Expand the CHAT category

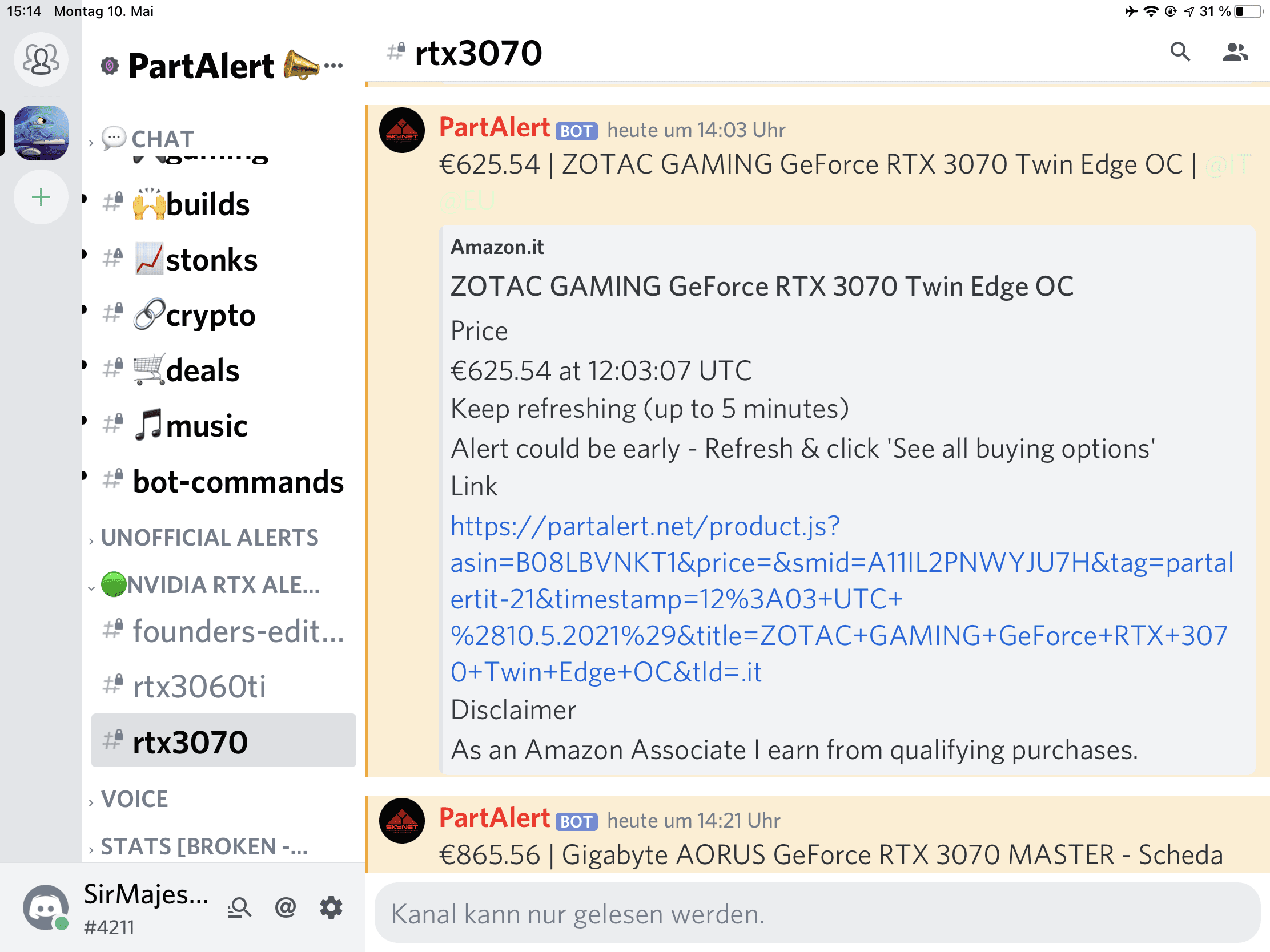click(x=148, y=139)
